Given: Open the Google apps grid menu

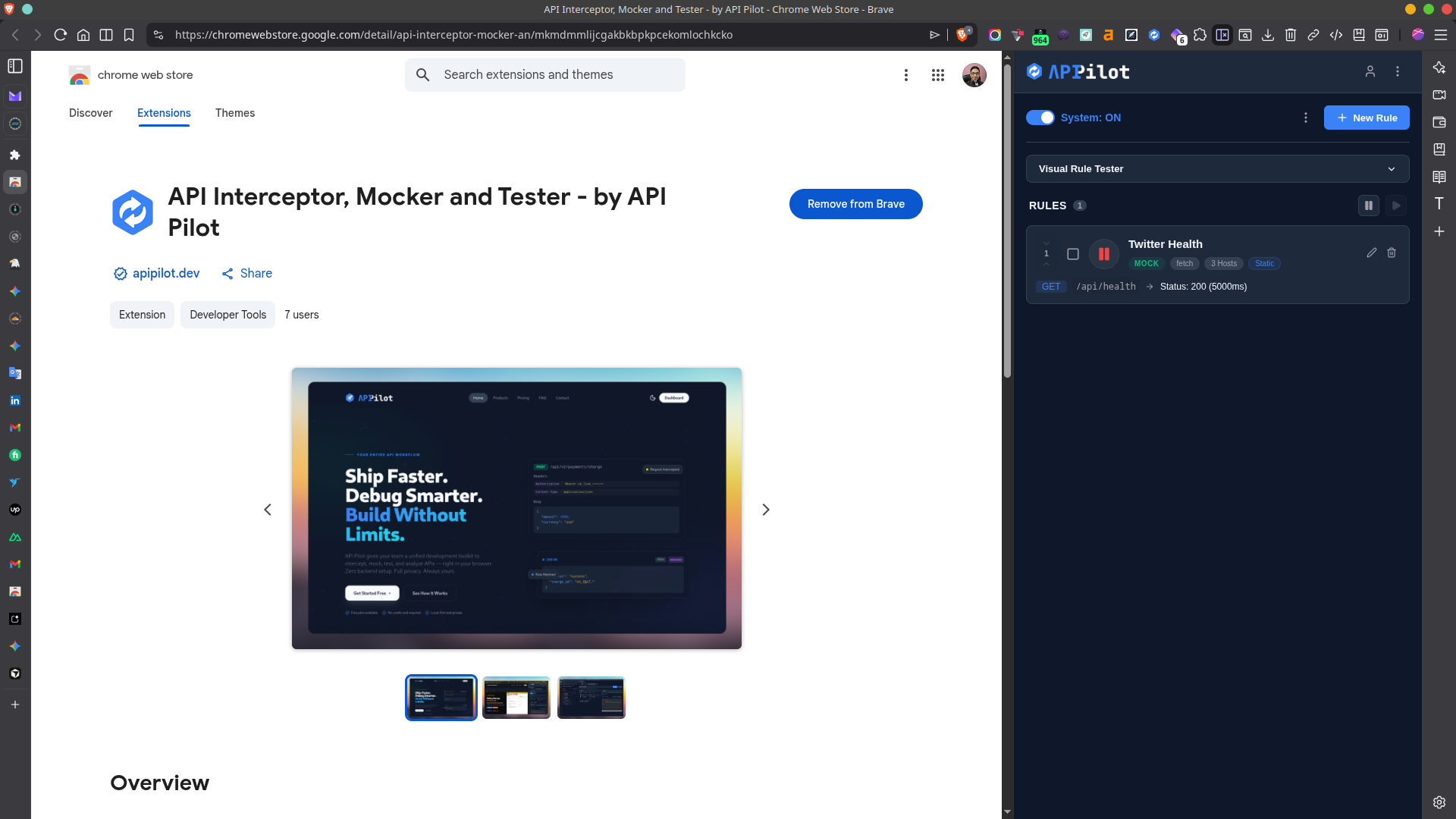Looking at the screenshot, I should point(938,75).
